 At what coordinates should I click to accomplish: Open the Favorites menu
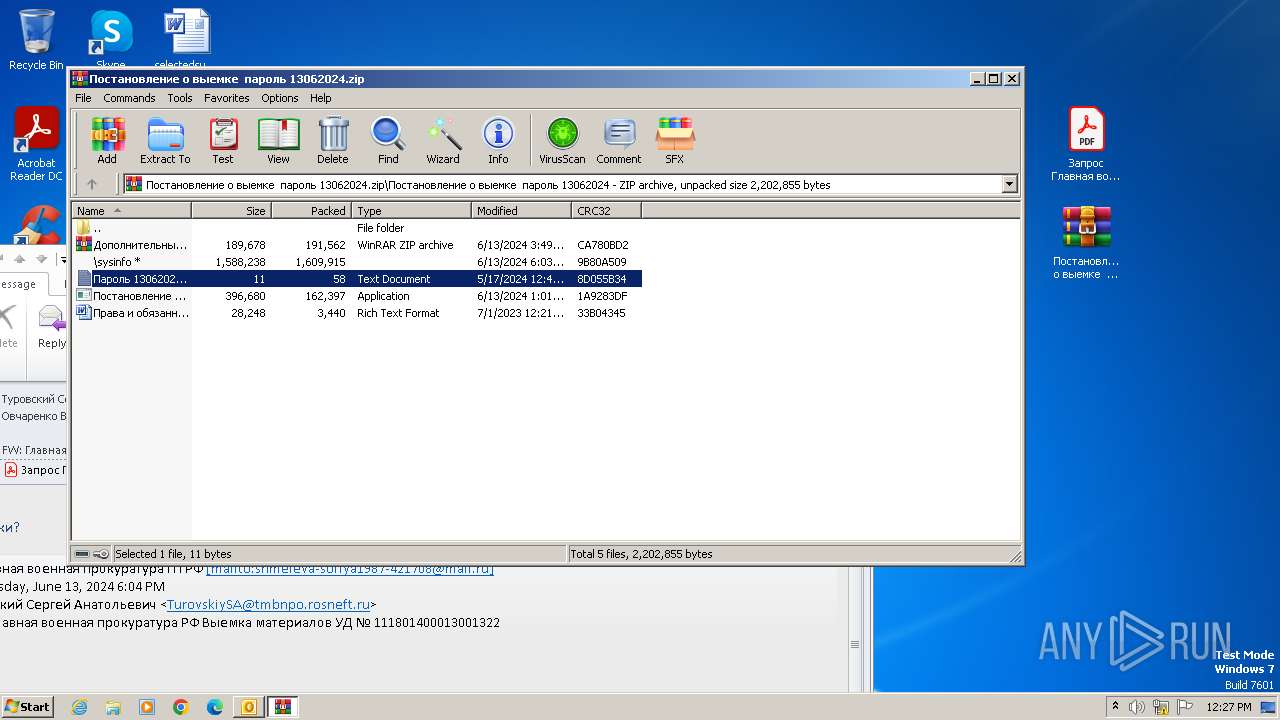click(x=227, y=98)
